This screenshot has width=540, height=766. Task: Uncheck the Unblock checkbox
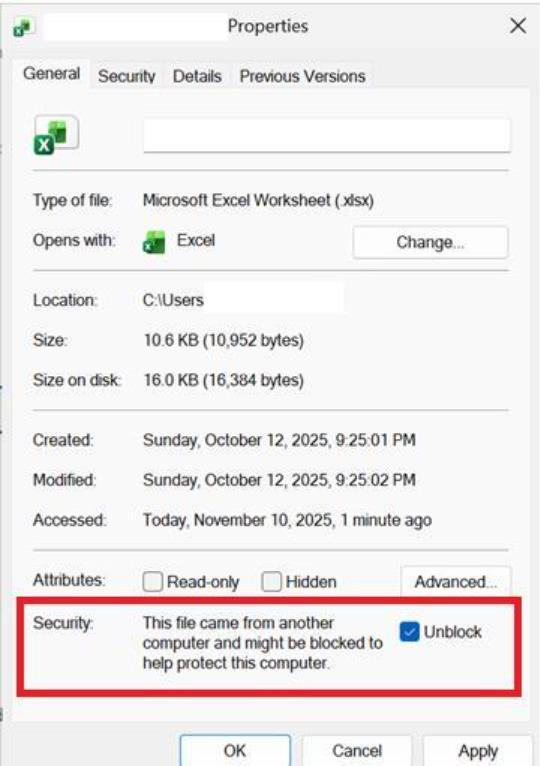410,631
